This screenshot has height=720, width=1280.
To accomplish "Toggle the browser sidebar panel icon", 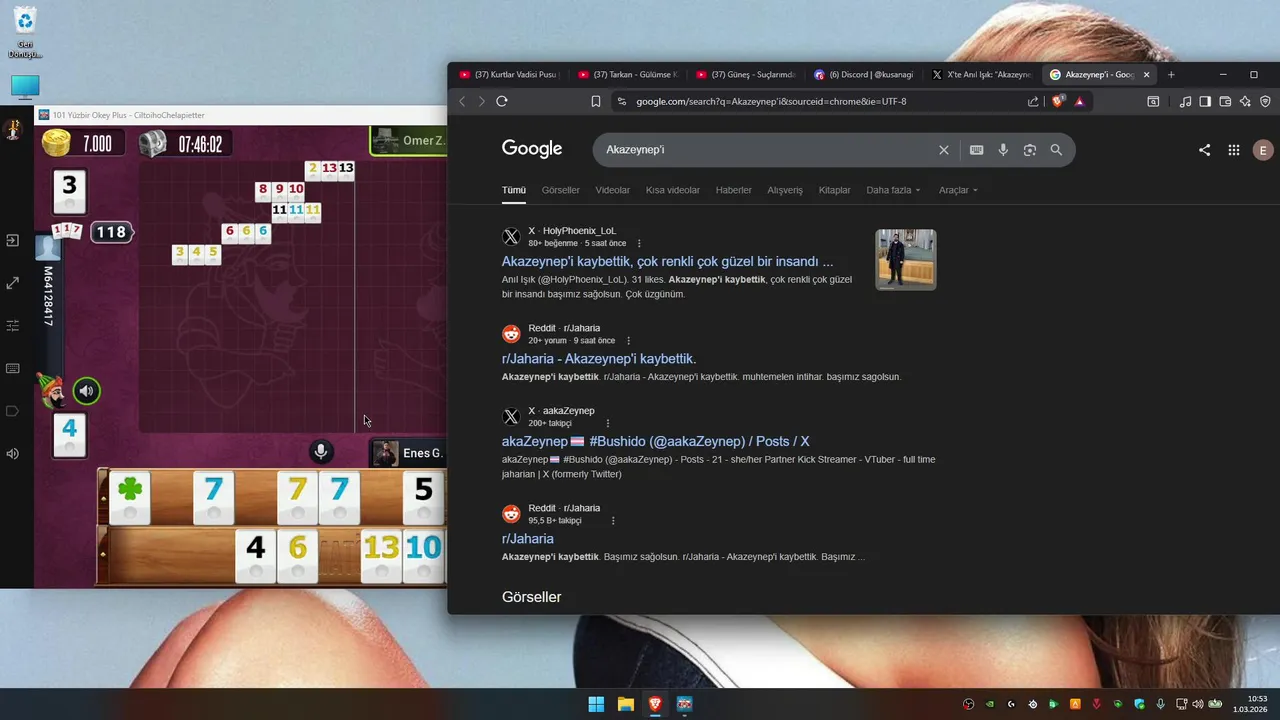I will point(1205,101).
